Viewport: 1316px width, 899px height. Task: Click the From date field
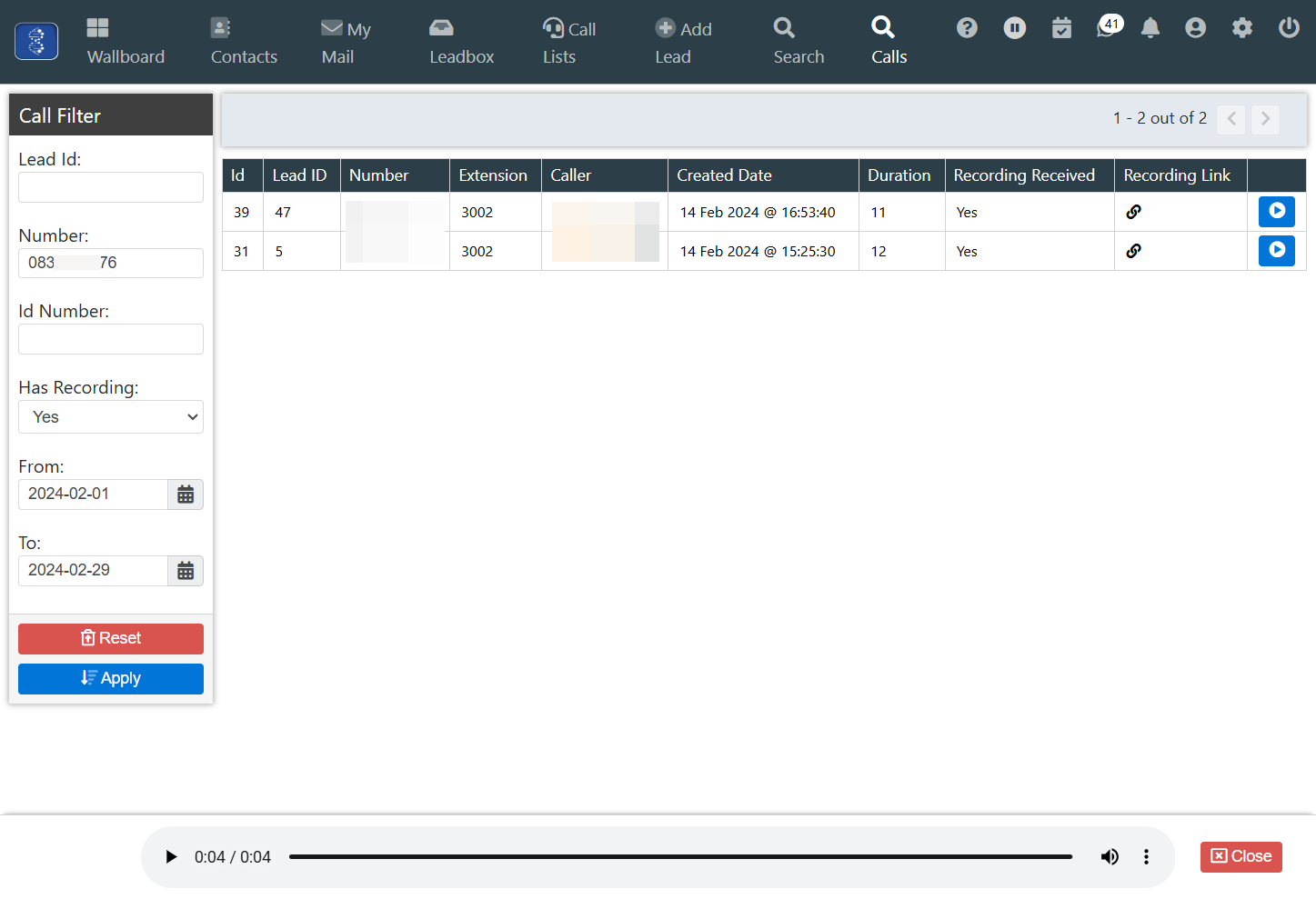(x=93, y=494)
